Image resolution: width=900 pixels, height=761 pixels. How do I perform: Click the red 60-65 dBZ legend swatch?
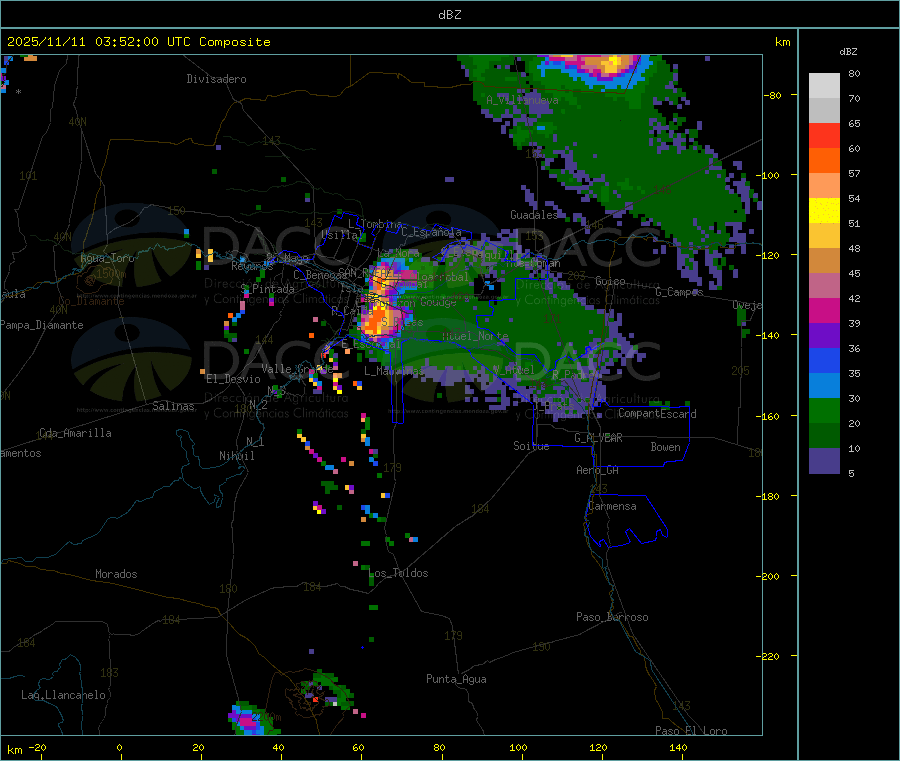pos(824,135)
